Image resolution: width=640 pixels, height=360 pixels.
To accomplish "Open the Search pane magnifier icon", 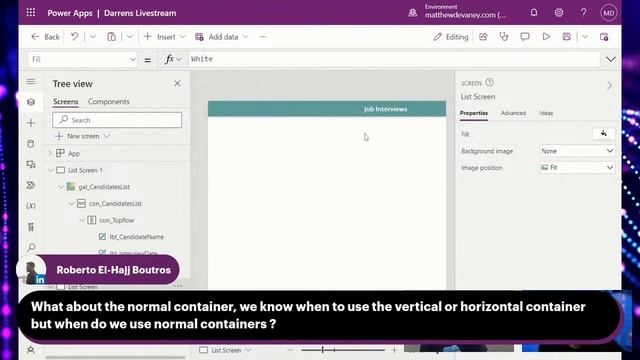I will pos(31,247).
